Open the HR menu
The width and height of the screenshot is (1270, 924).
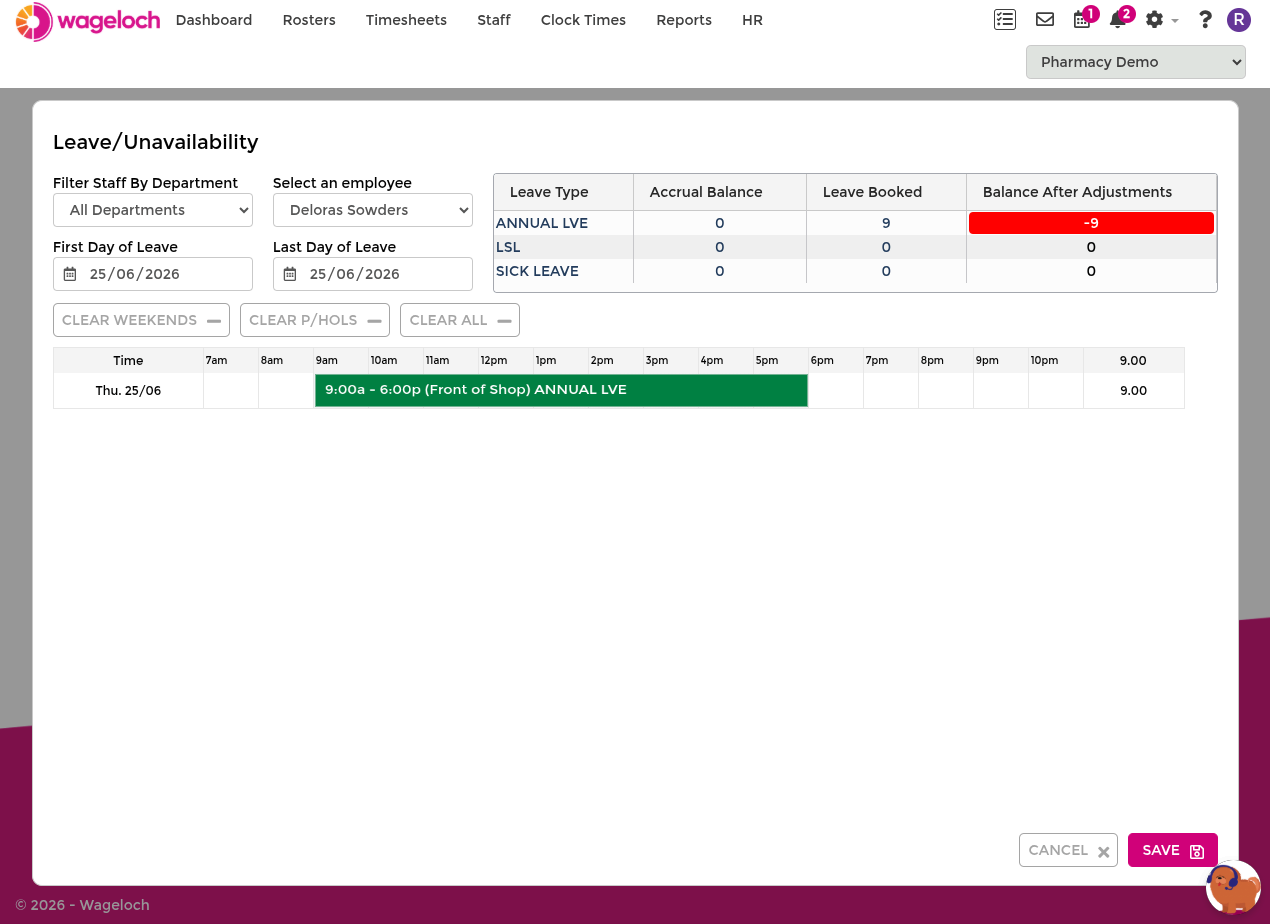pos(752,20)
